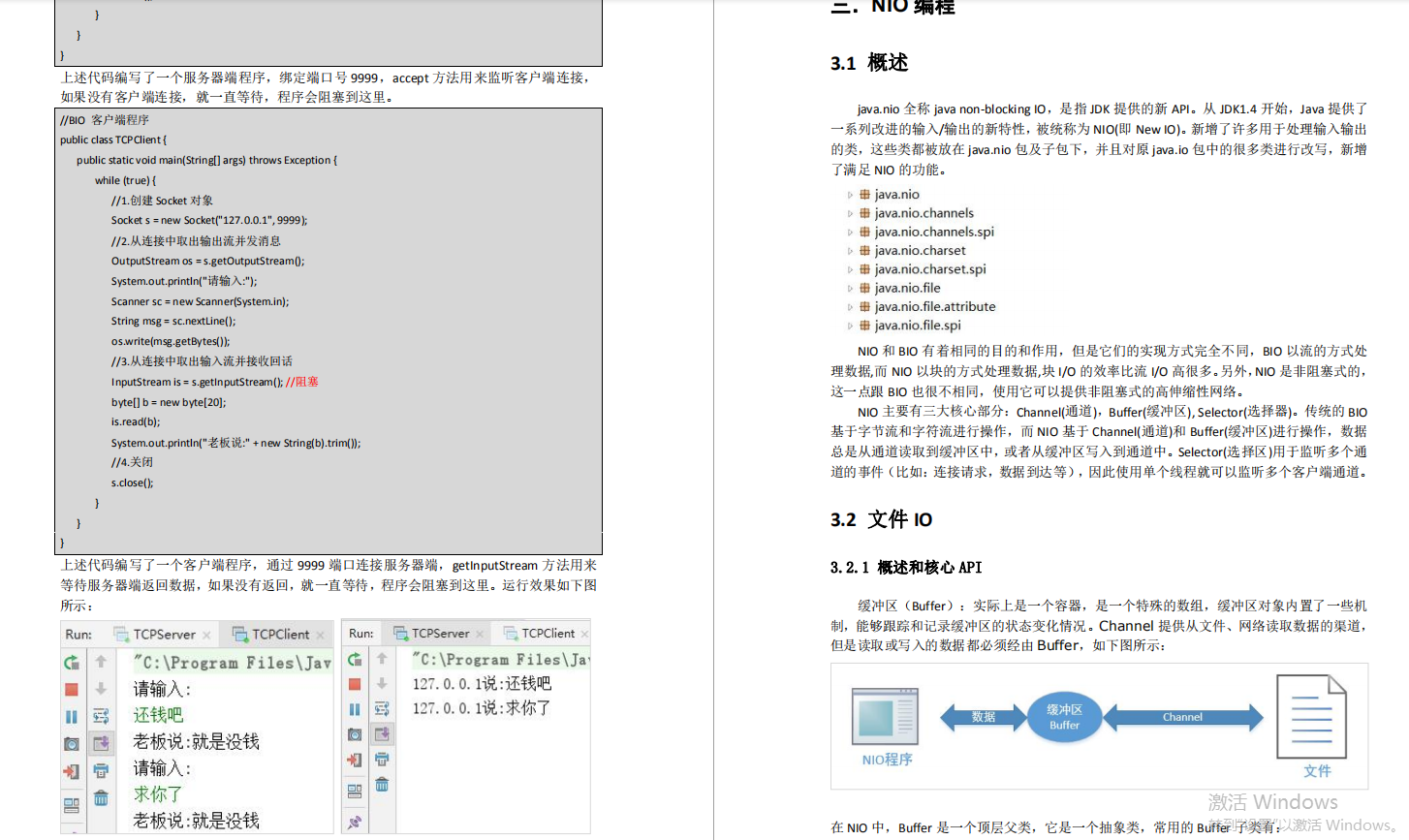
Task: Expand the java.nio.channels package node
Action: (851, 214)
